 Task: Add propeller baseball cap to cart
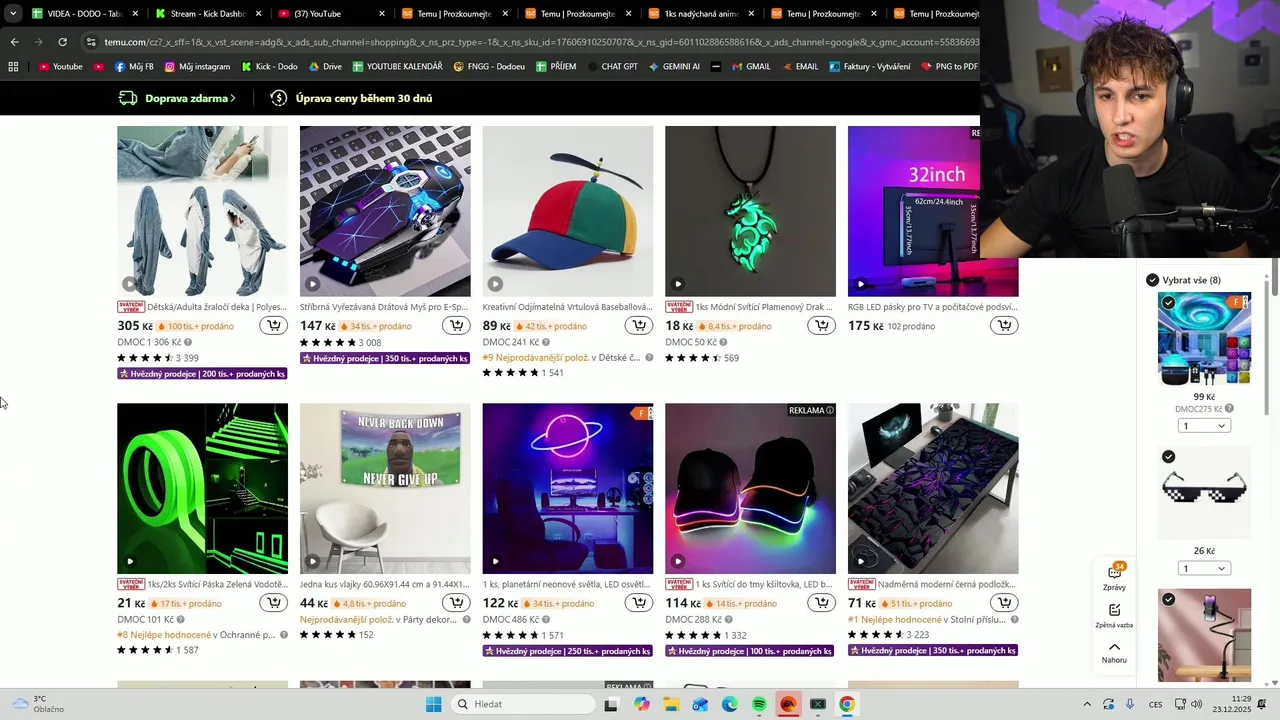point(639,326)
